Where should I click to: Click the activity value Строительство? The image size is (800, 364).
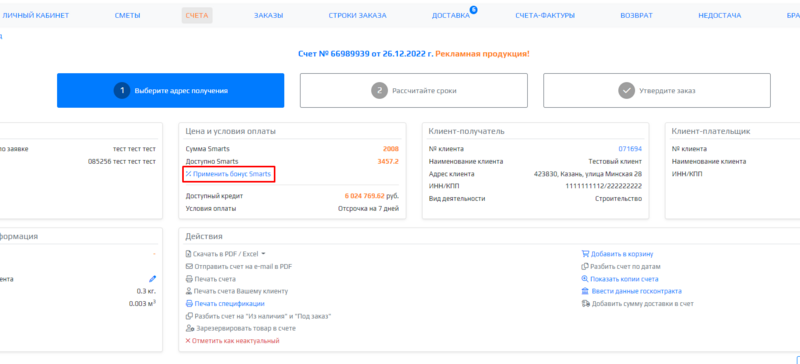click(x=618, y=199)
